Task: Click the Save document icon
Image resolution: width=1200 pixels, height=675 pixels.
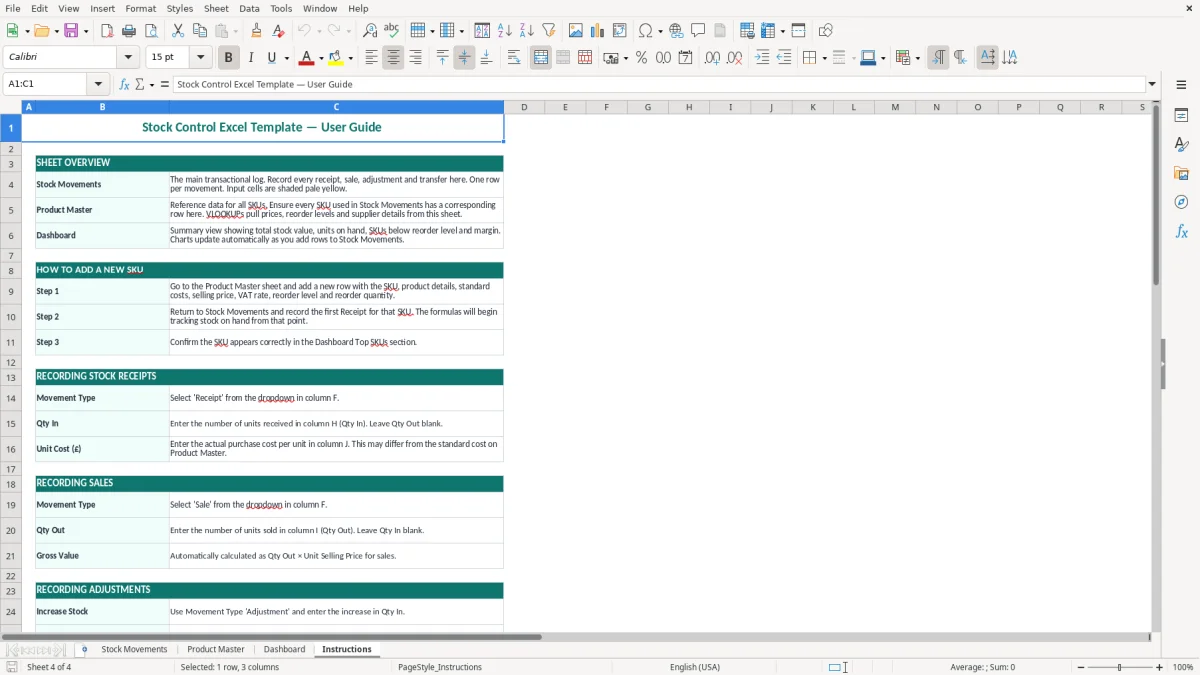Action: click(71, 31)
